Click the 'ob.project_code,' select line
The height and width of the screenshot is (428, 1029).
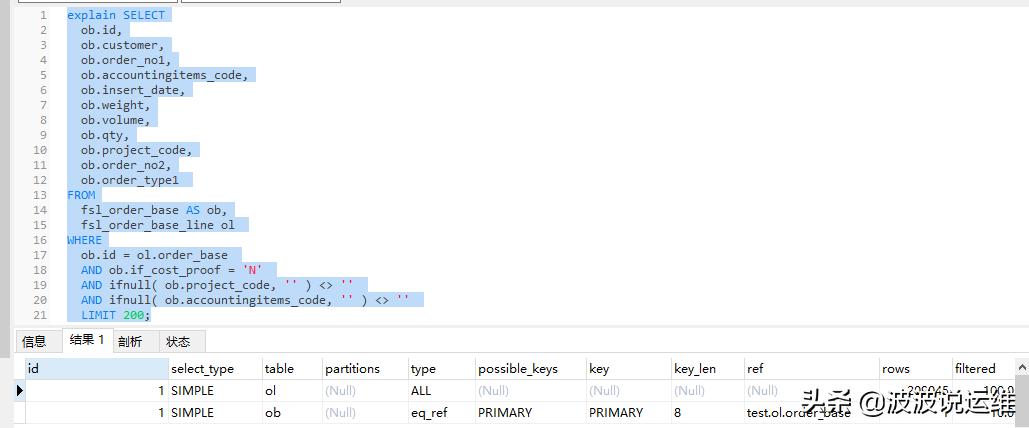136,150
